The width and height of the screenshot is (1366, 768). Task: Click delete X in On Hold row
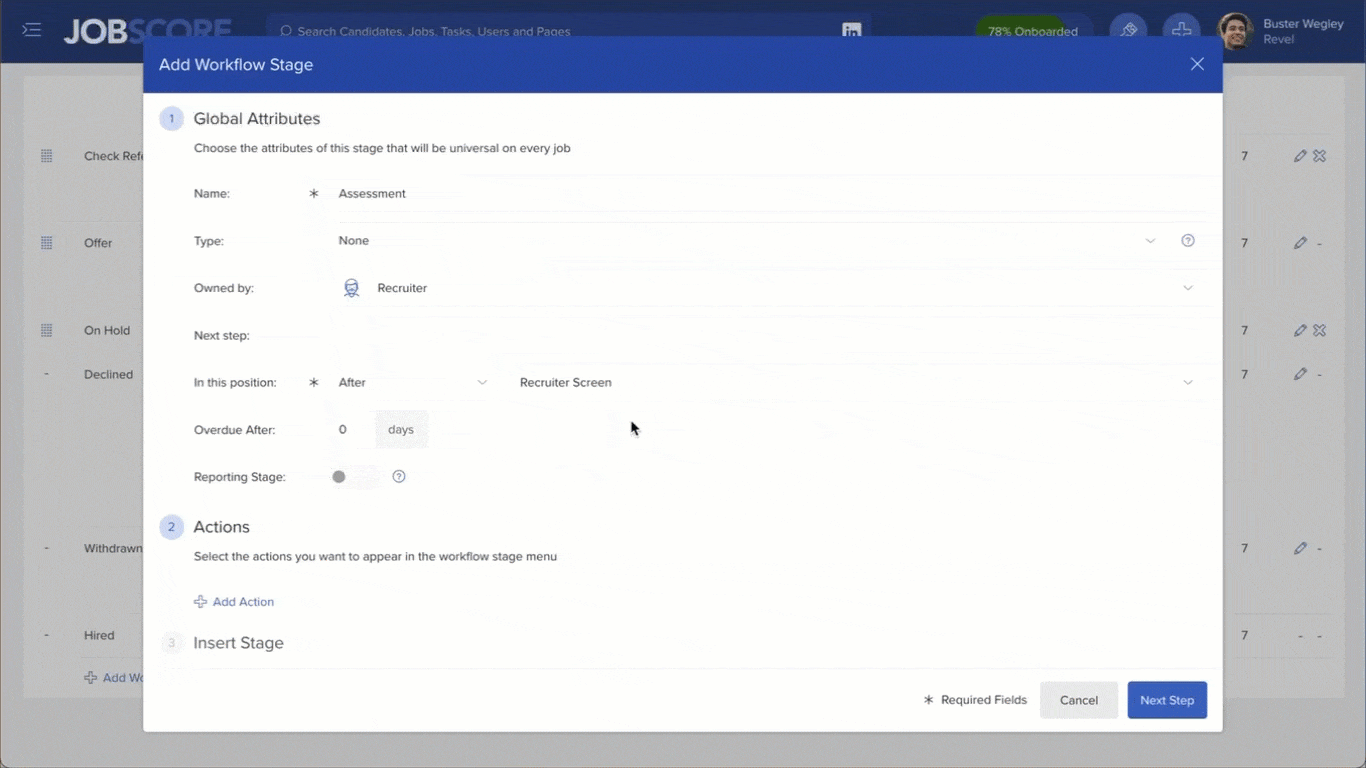click(x=1320, y=330)
